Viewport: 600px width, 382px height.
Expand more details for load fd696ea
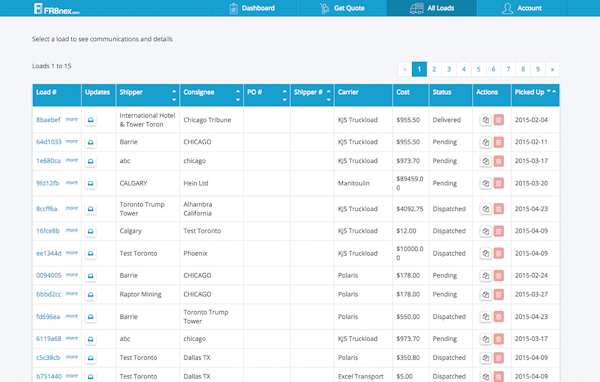[x=72, y=316]
